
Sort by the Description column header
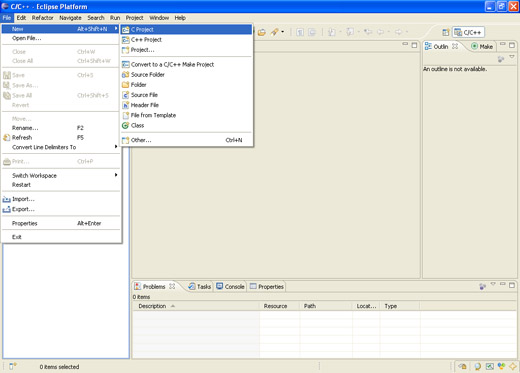196,306
